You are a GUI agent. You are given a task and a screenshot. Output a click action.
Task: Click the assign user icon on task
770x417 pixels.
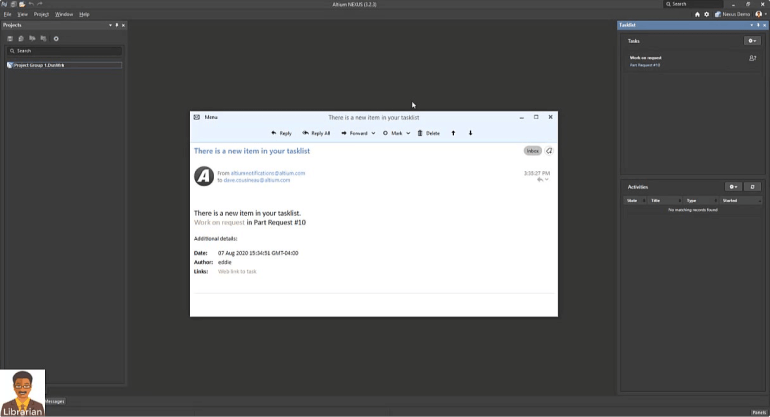(753, 58)
